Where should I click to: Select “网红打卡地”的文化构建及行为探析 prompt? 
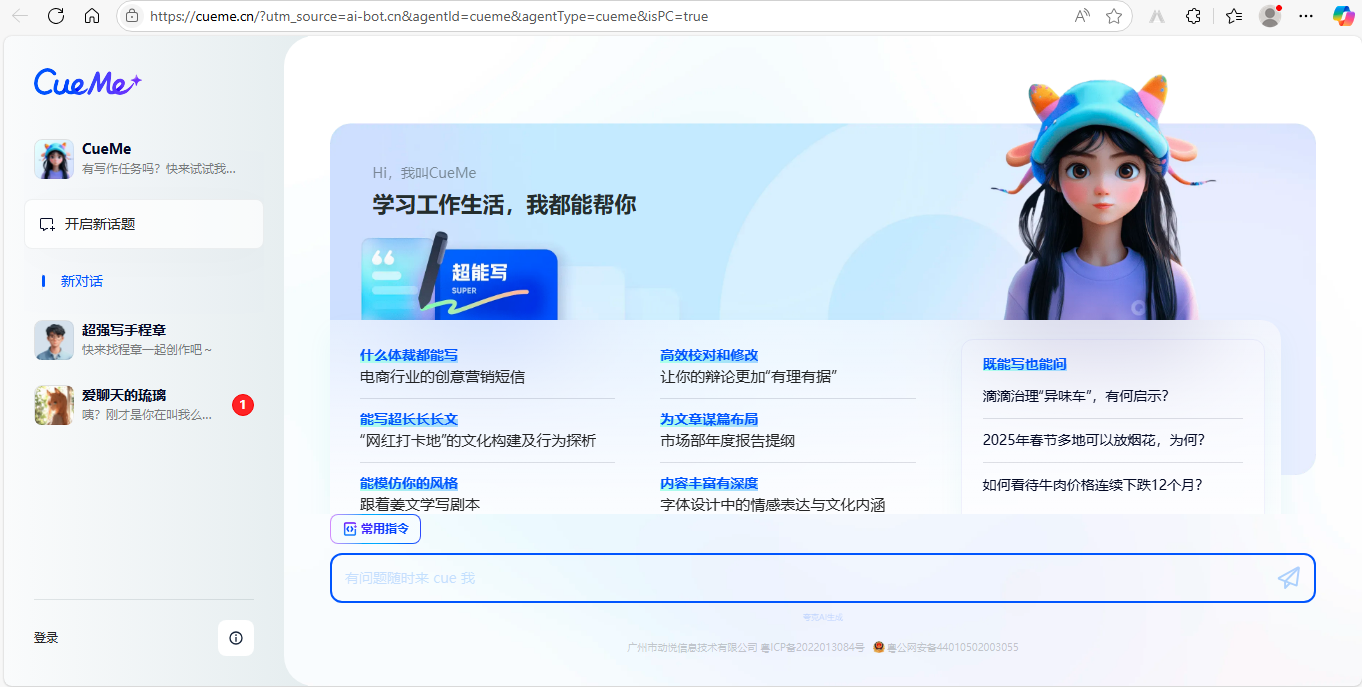(x=478, y=441)
